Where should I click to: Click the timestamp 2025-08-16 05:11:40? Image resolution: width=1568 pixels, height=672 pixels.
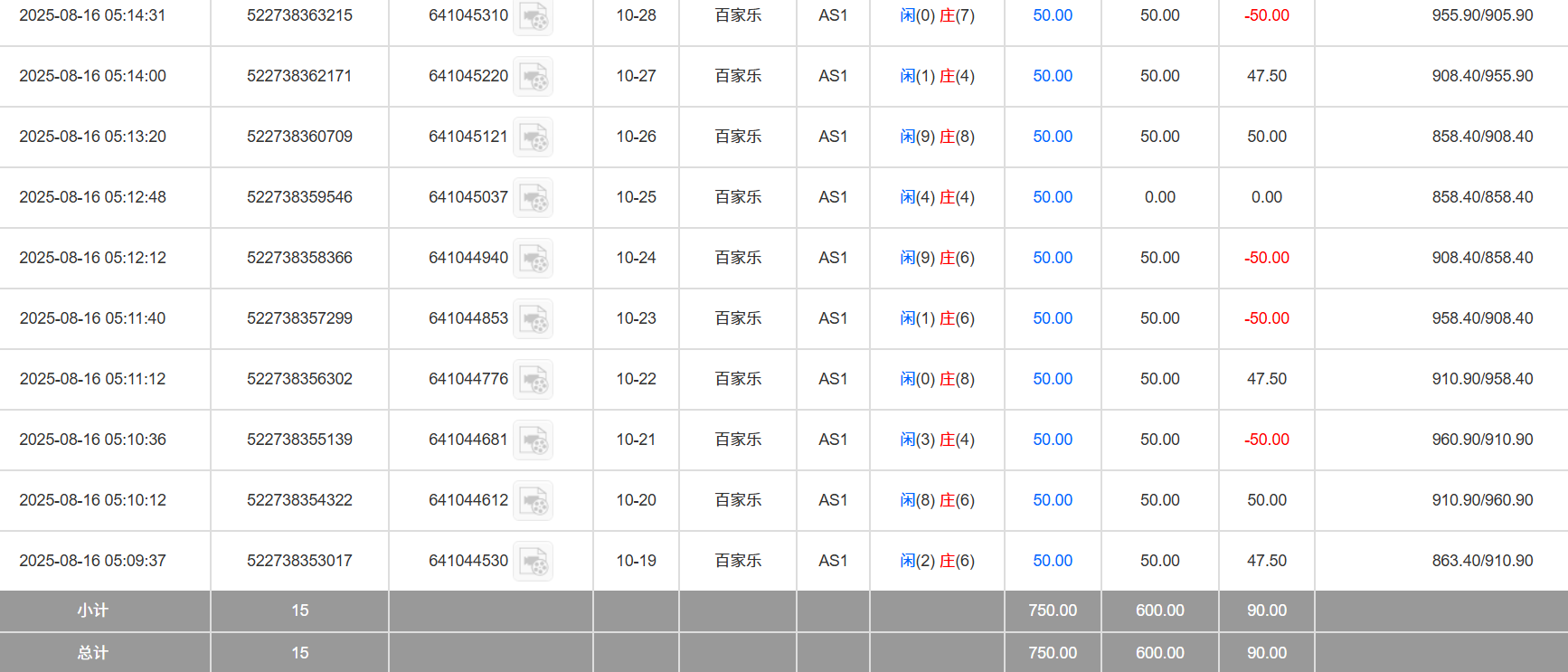92,318
